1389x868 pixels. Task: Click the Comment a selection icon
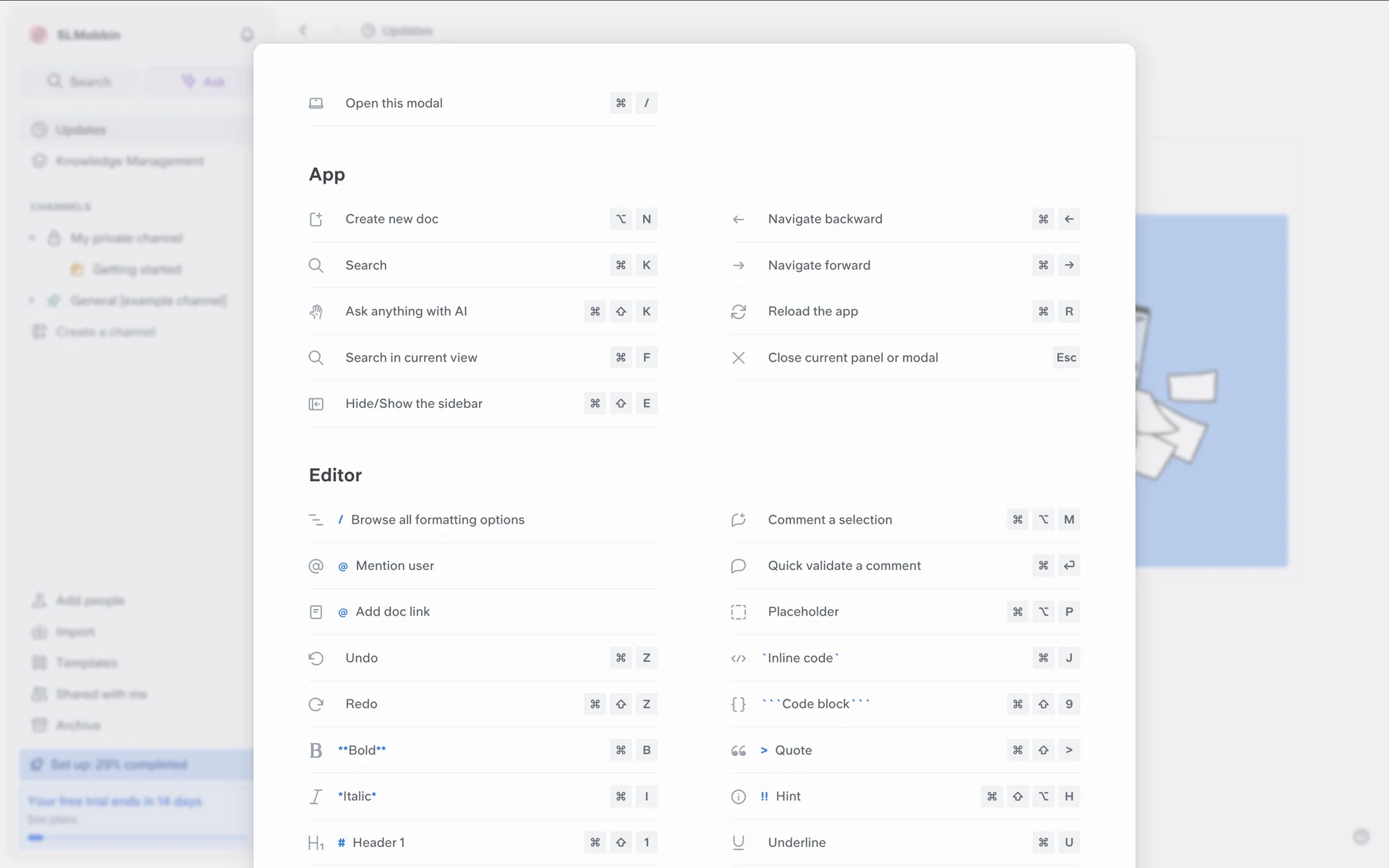tap(738, 520)
